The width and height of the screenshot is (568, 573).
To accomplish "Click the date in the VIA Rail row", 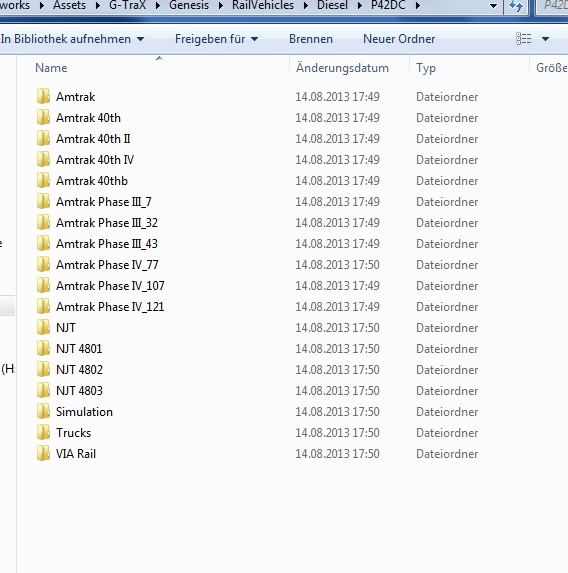I will [x=337, y=454].
